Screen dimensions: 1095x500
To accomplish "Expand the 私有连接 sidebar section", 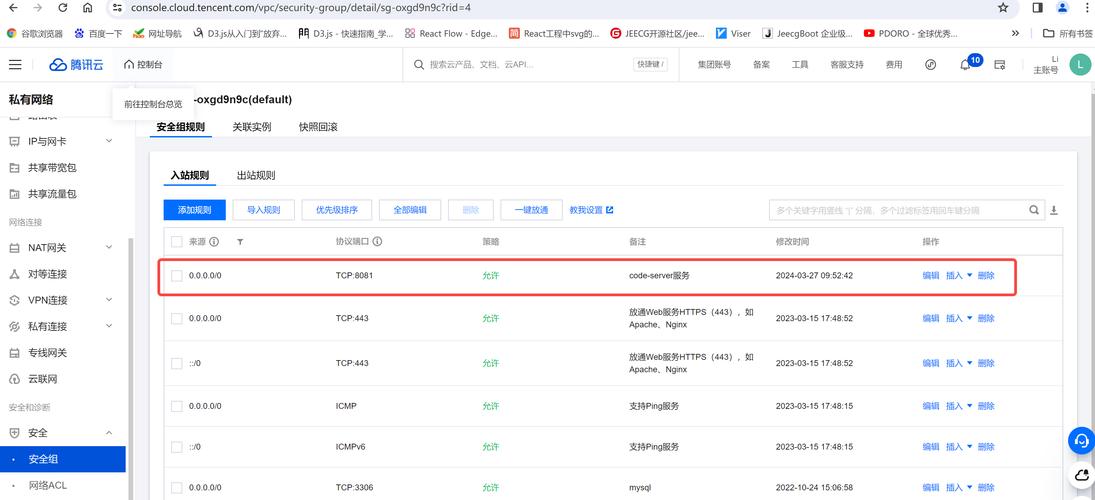I will [x=109, y=326].
